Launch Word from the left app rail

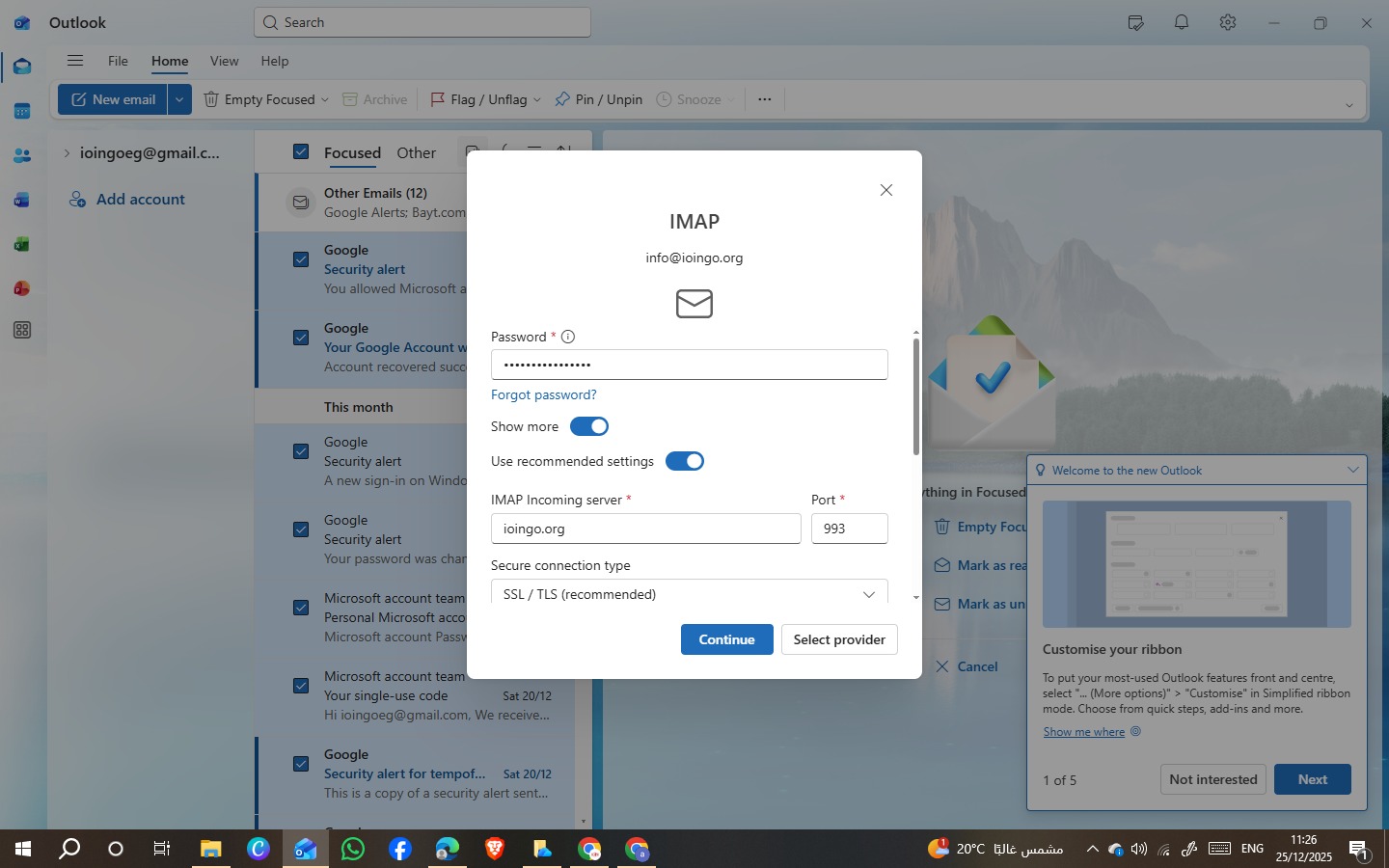coord(22,200)
